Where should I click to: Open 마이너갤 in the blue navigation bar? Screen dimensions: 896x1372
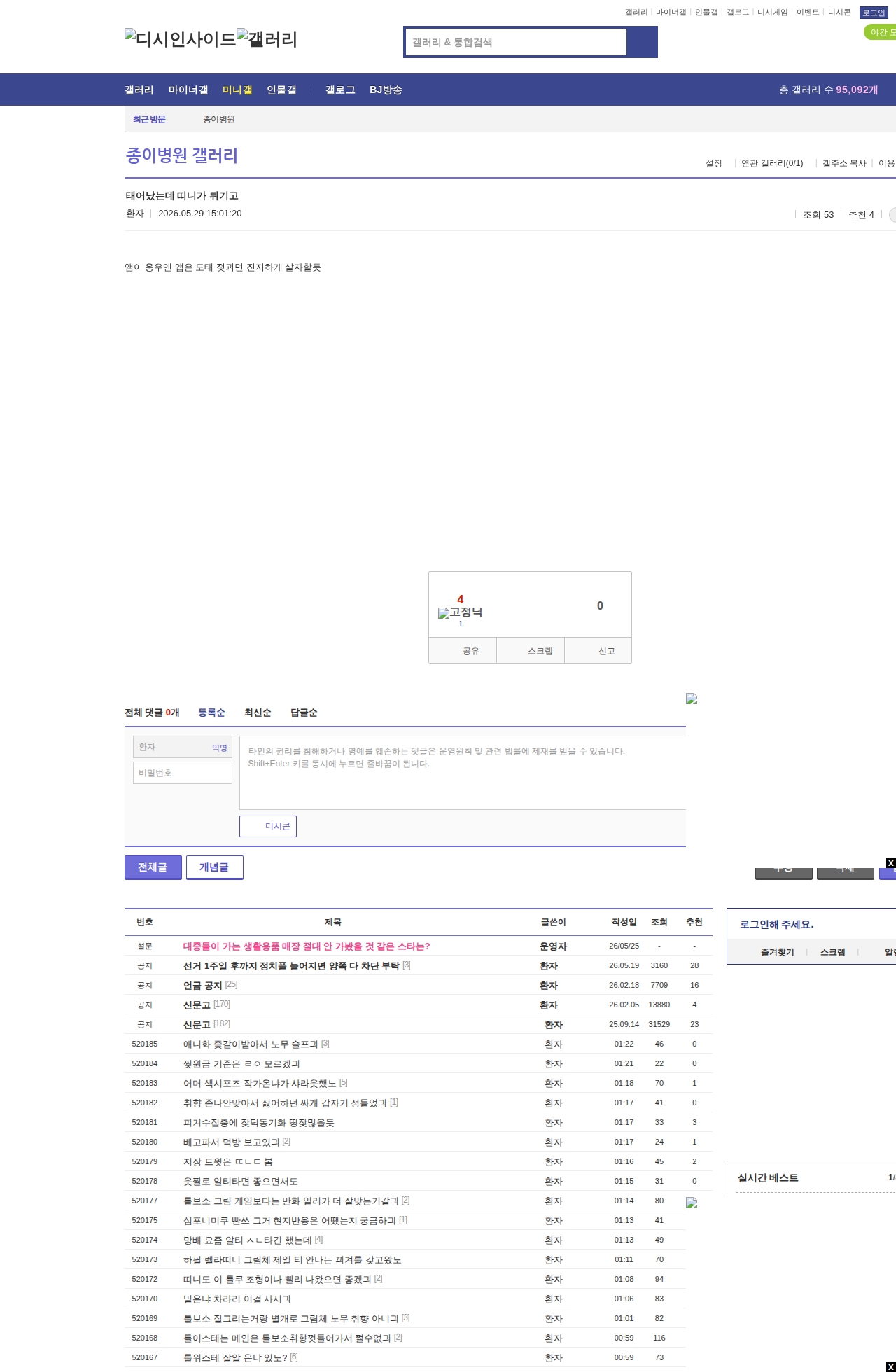[188, 90]
